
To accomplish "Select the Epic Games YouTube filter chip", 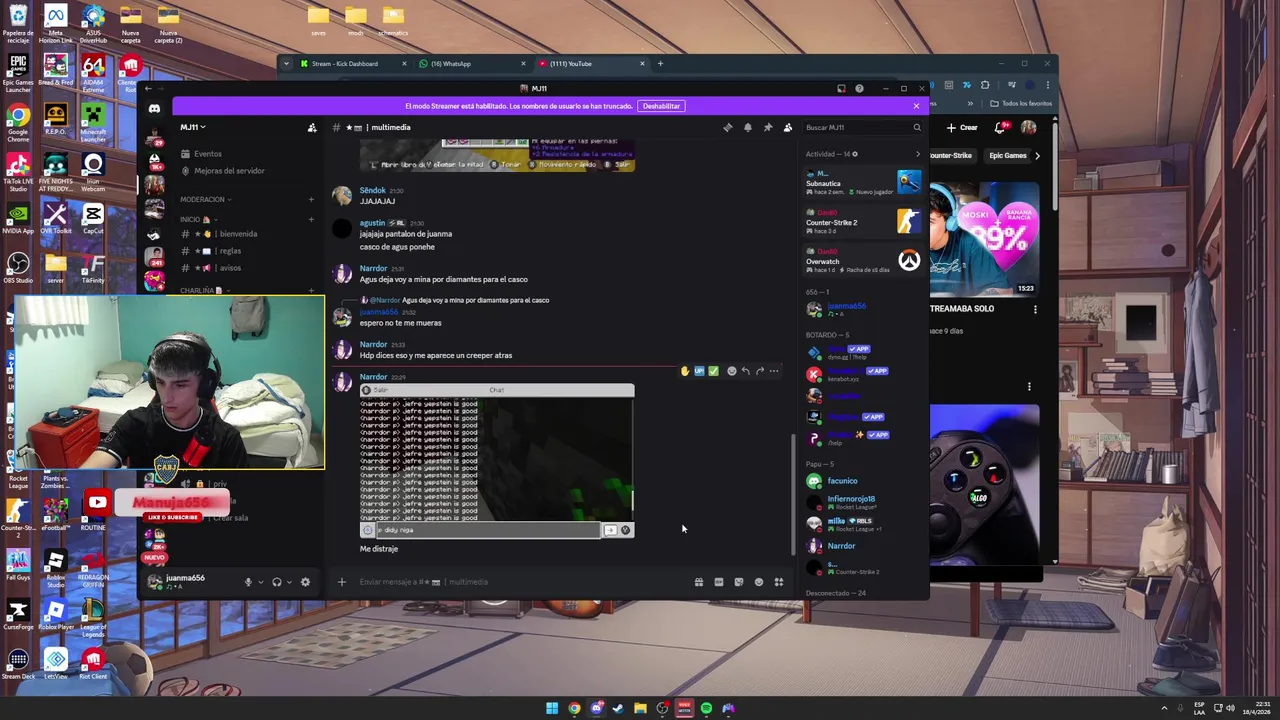I will tap(1007, 156).
